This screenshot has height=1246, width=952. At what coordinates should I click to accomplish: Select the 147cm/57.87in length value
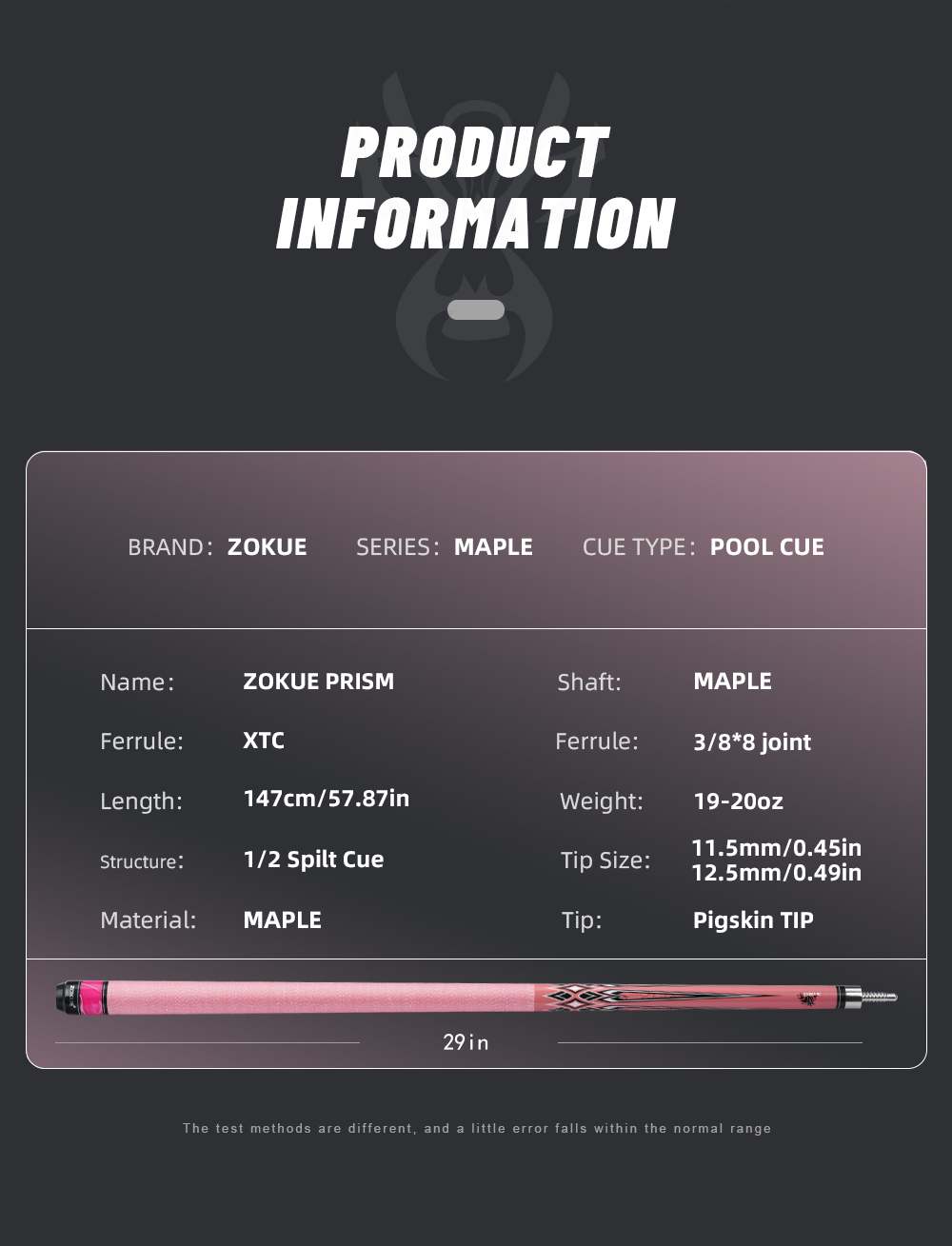tap(326, 799)
